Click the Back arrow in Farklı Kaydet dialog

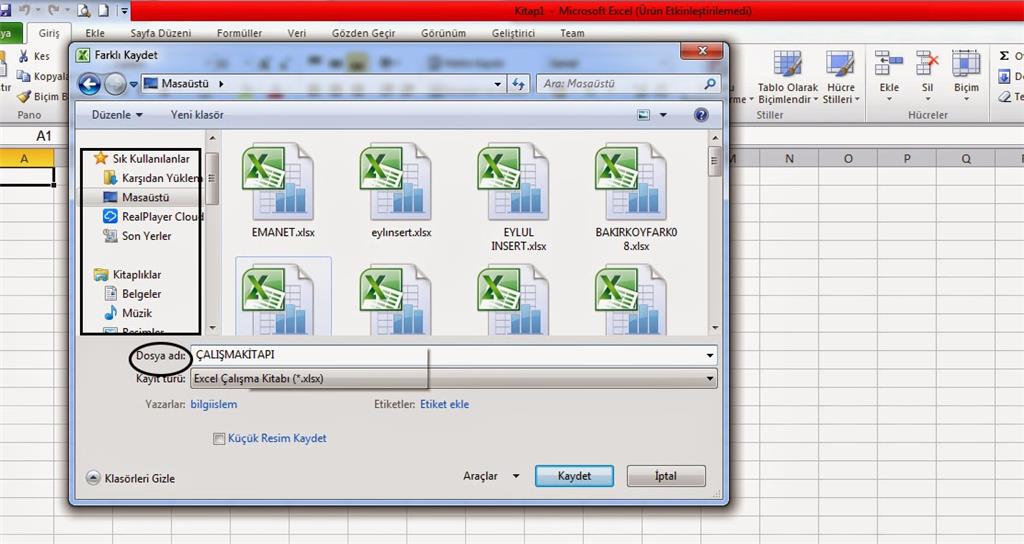pyautogui.click(x=89, y=84)
